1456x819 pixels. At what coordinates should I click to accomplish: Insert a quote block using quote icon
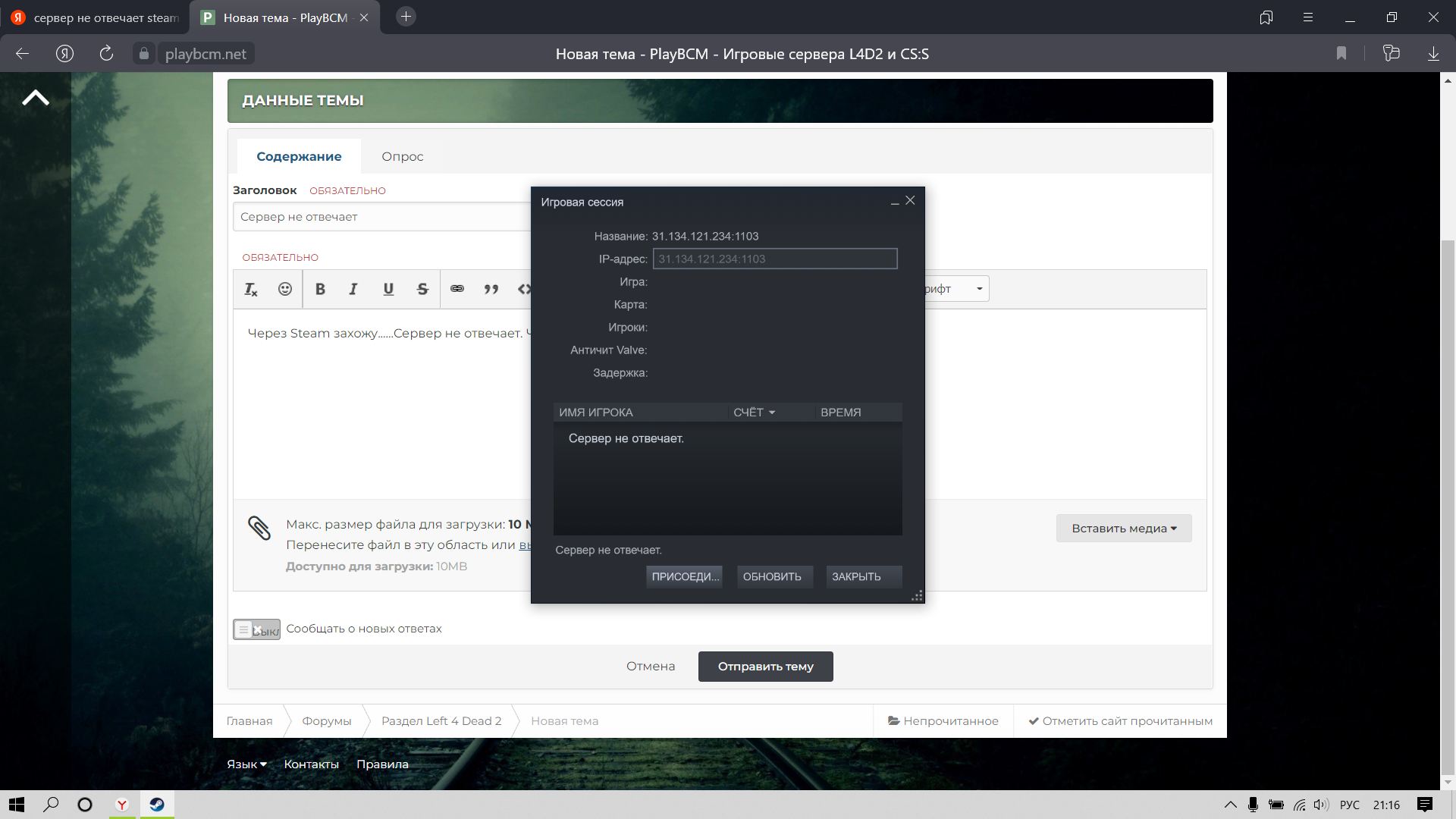coord(491,289)
